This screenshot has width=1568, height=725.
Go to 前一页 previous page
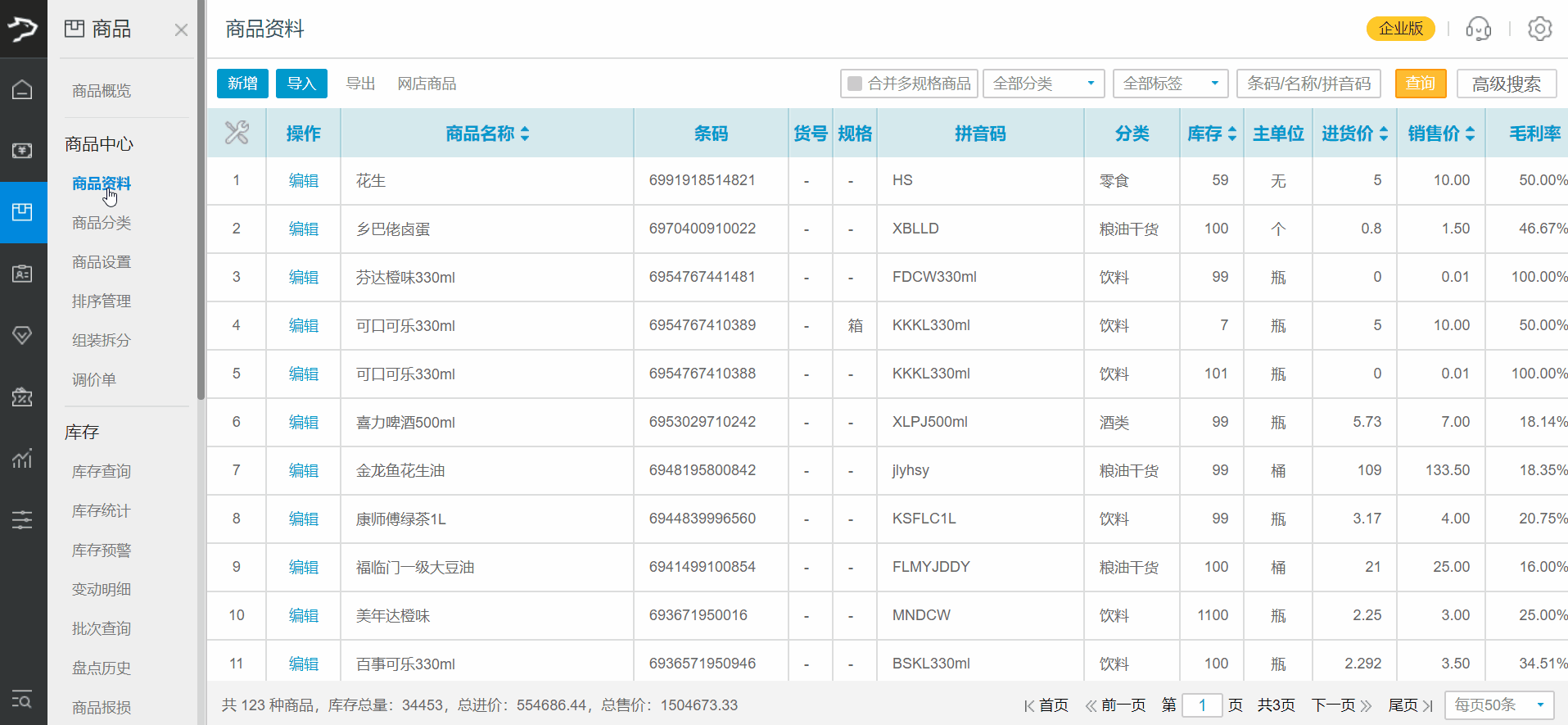pos(1115,705)
